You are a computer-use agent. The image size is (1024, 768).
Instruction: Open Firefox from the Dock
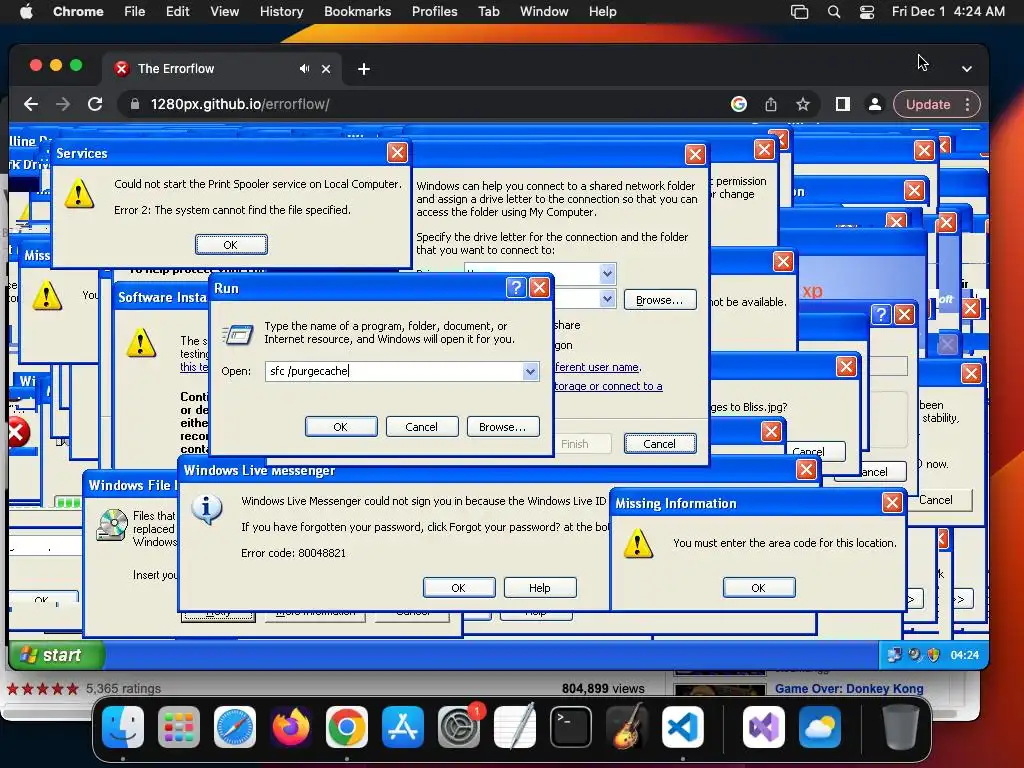tap(291, 727)
